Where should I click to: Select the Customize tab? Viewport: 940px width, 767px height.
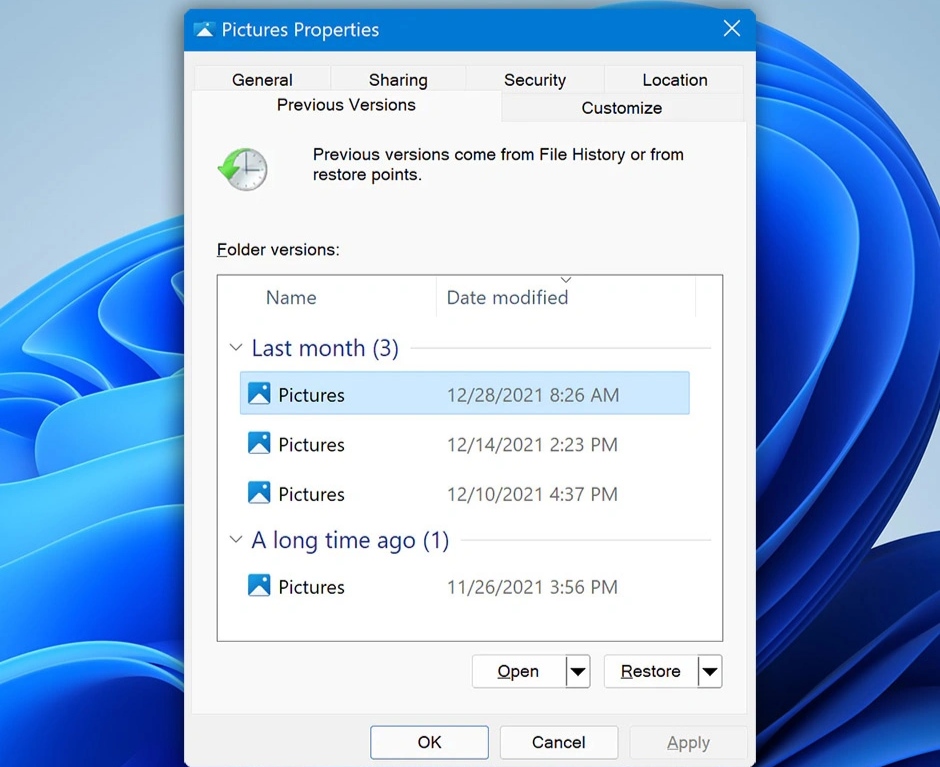pos(622,108)
